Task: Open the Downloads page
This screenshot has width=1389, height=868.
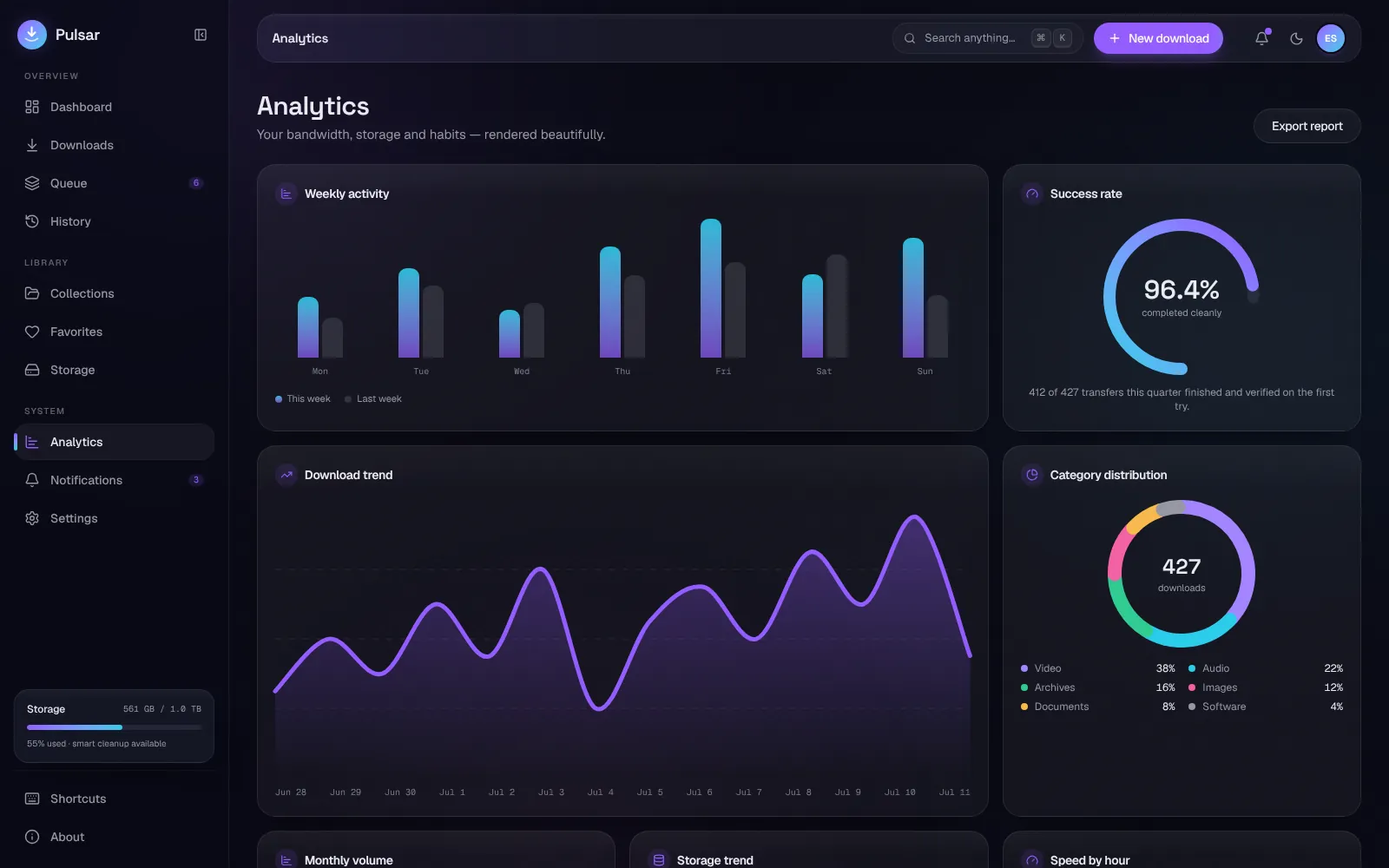Action: coord(114,145)
